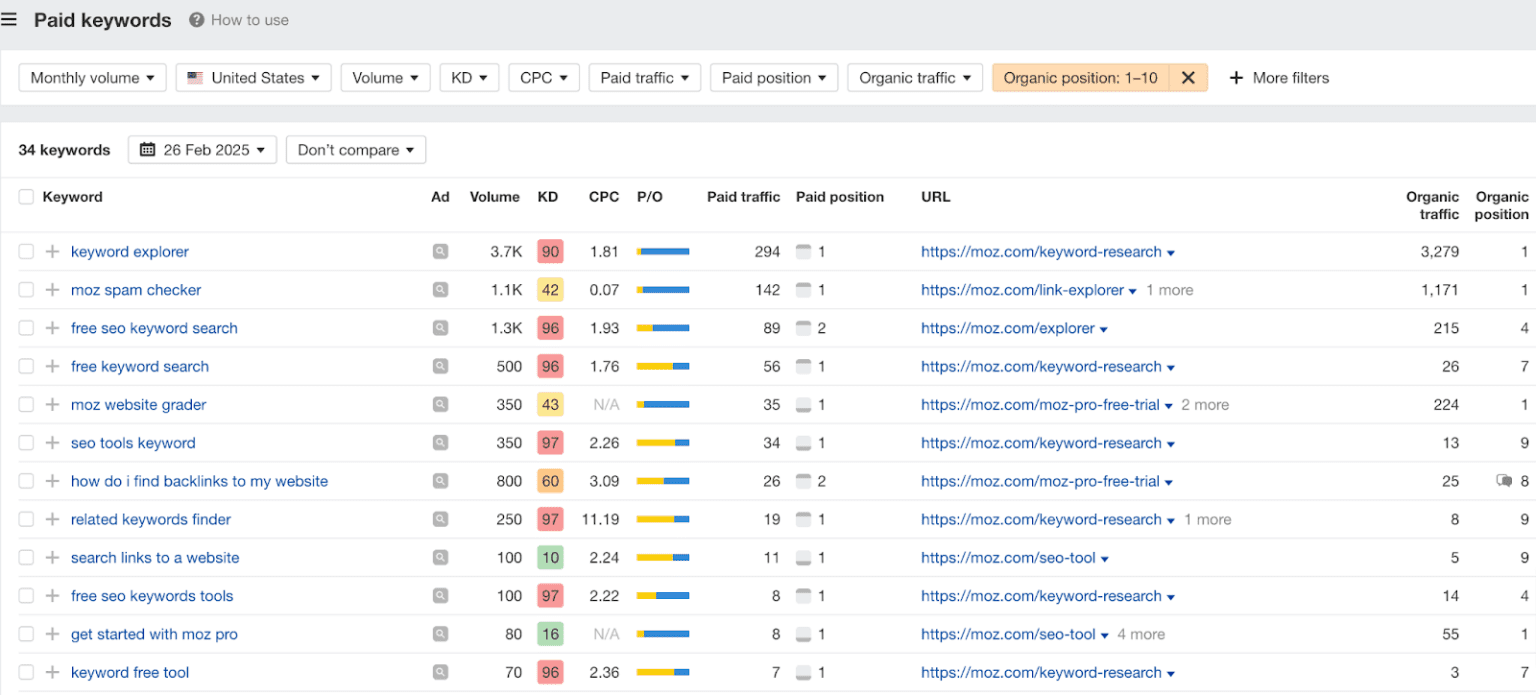The width and height of the screenshot is (1536, 695).
Task: Sort by the Volume column header
Action: (x=495, y=197)
